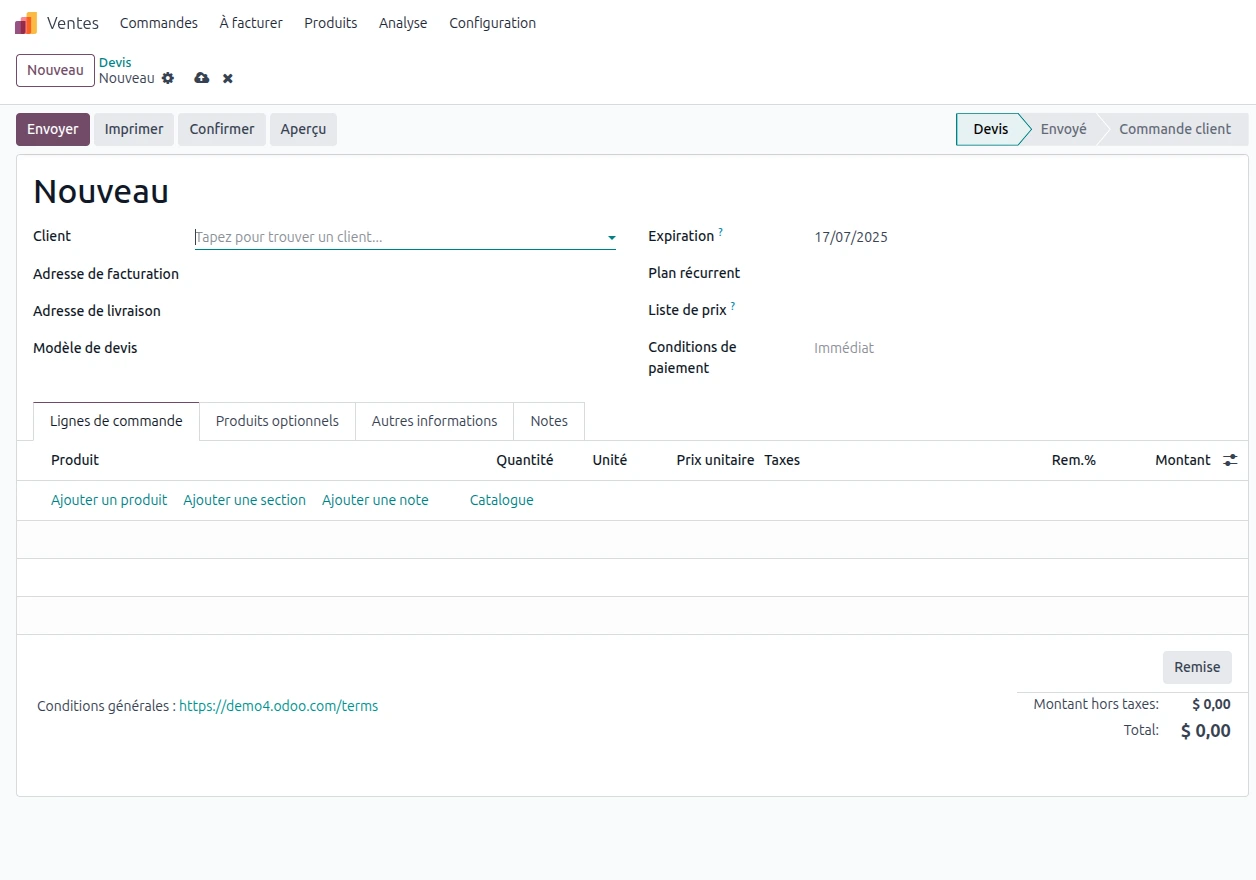This screenshot has width=1256, height=880.
Task: Click the Confirmer button
Action: click(222, 129)
